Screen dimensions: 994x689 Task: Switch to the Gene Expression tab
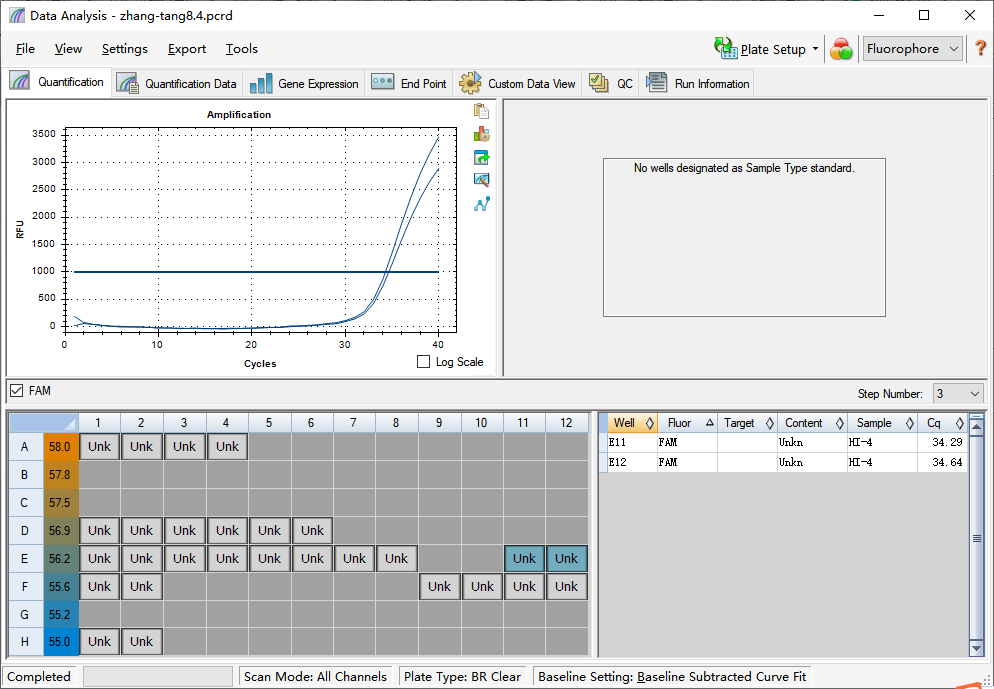pyautogui.click(x=304, y=84)
